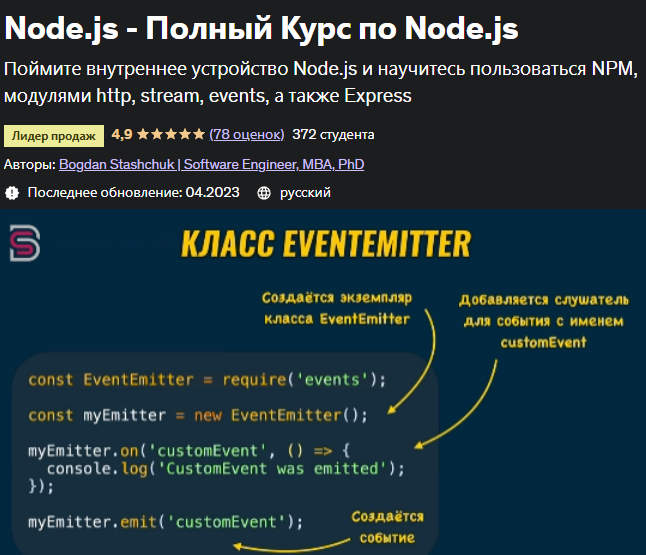646x555 pixels.
Task: Click the globe language icon
Action: click(264, 193)
